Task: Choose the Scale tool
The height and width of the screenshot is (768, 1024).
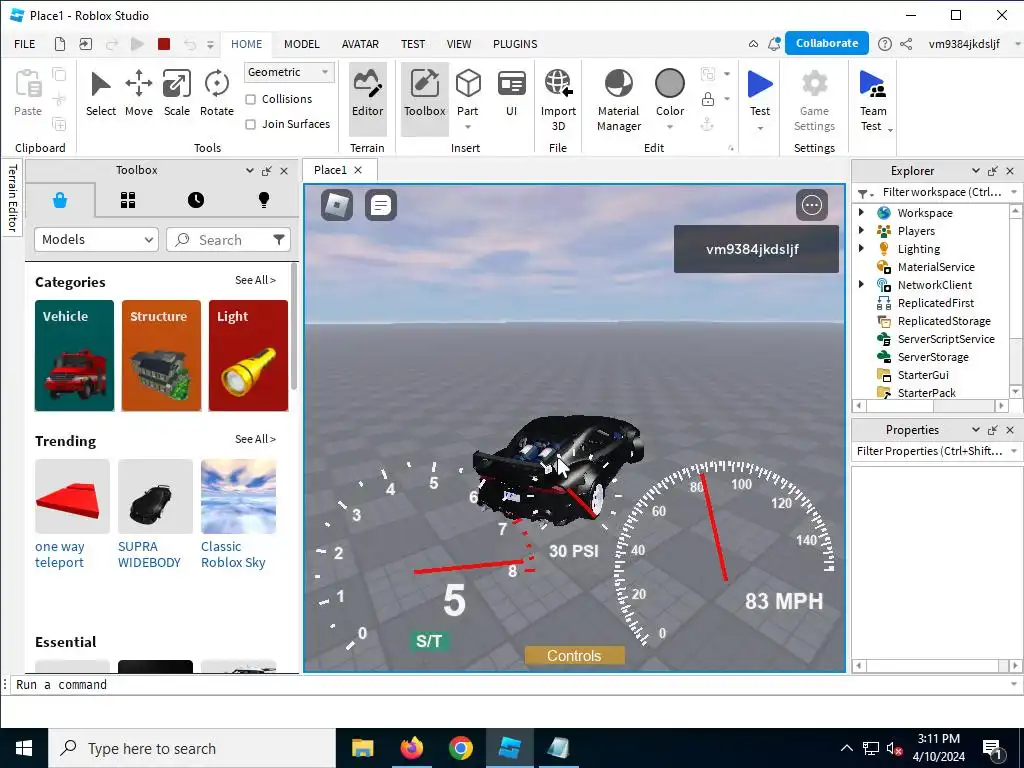Action: point(176,93)
